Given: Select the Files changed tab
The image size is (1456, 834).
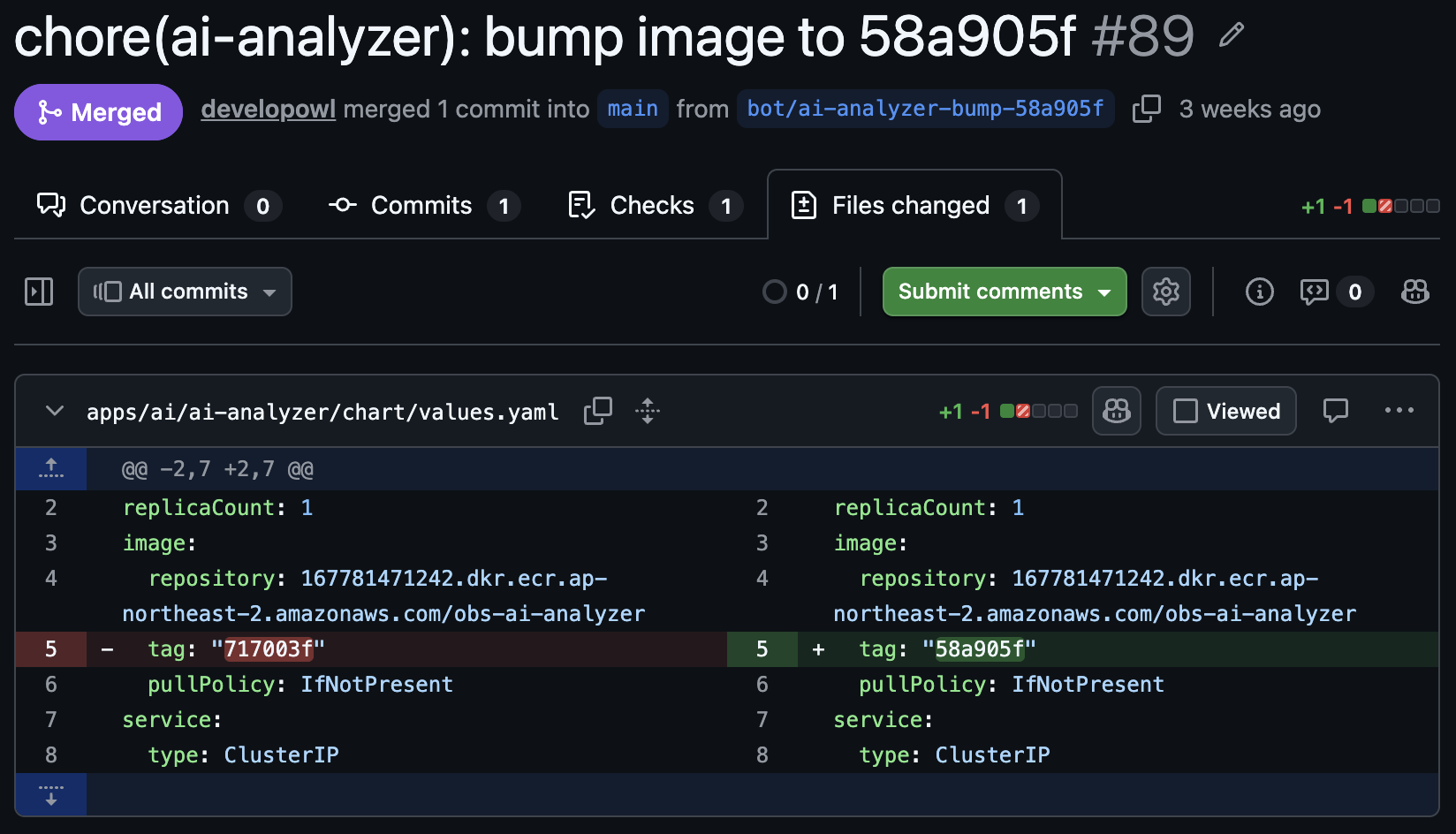Looking at the screenshot, I should 914,205.
